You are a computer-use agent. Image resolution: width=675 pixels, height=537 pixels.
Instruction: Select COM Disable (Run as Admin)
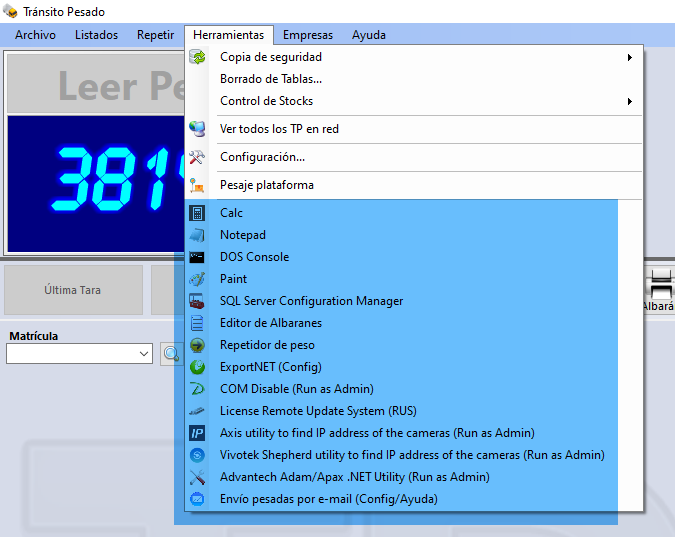(414, 389)
